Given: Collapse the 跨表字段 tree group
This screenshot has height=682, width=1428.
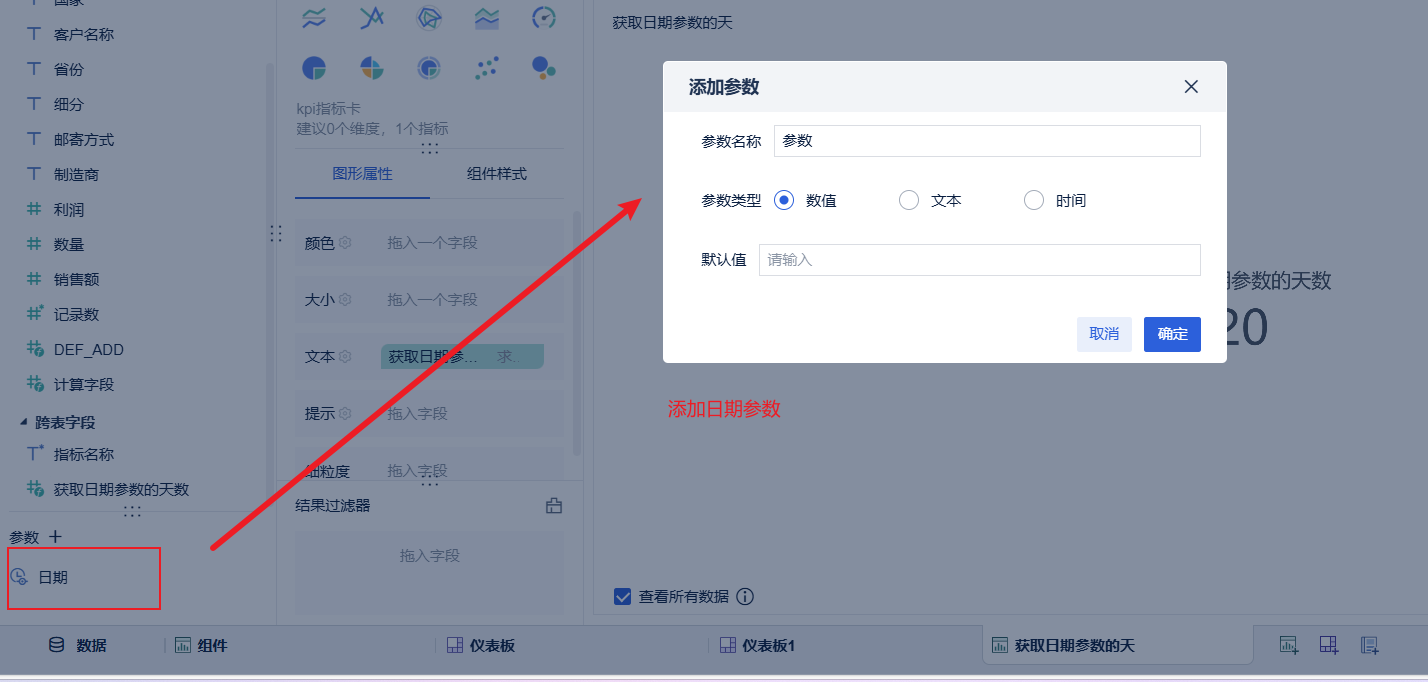Looking at the screenshot, I should pyautogui.click(x=25, y=422).
